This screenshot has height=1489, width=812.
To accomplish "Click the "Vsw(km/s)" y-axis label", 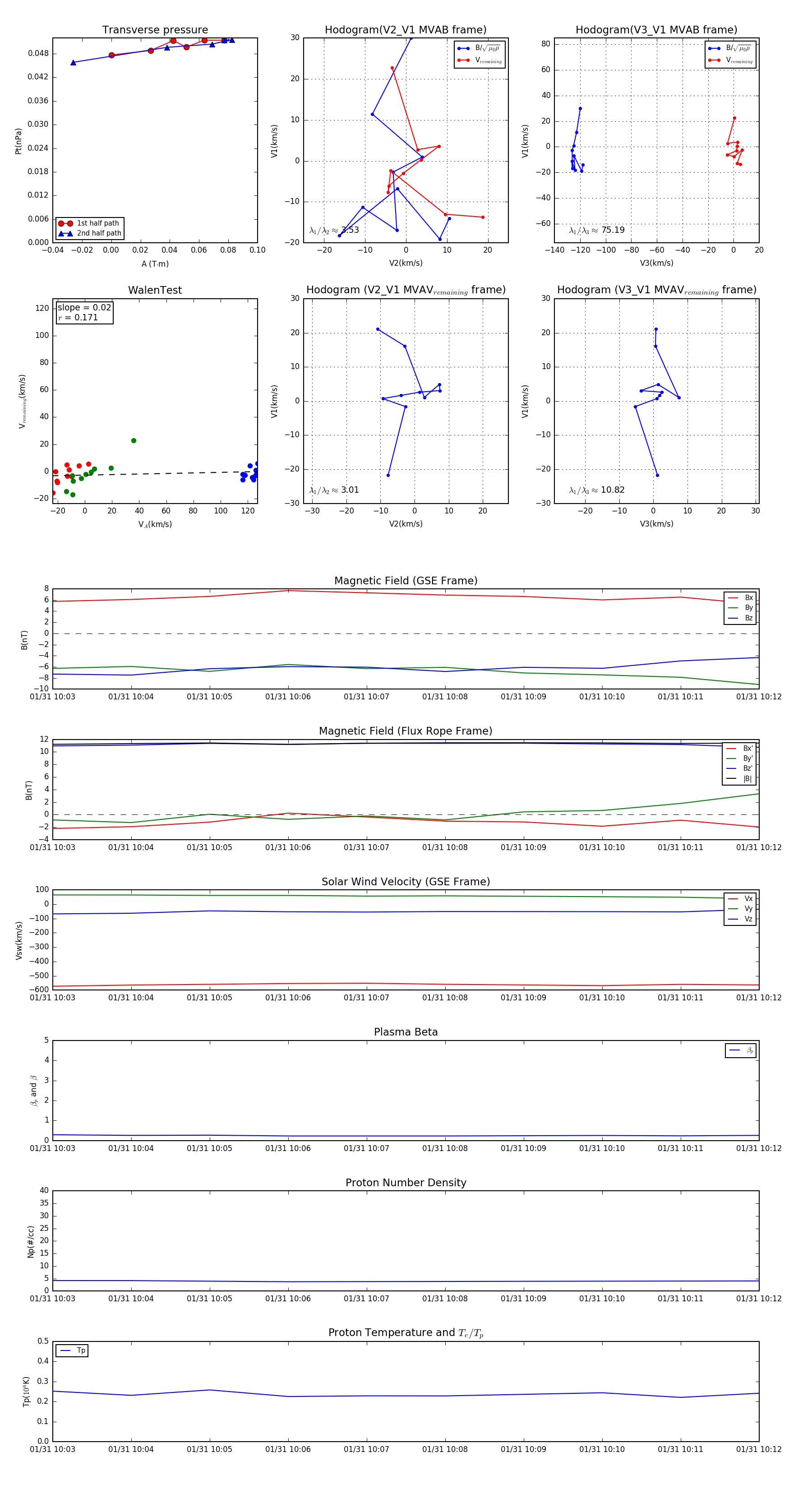I will tap(18, 941).
